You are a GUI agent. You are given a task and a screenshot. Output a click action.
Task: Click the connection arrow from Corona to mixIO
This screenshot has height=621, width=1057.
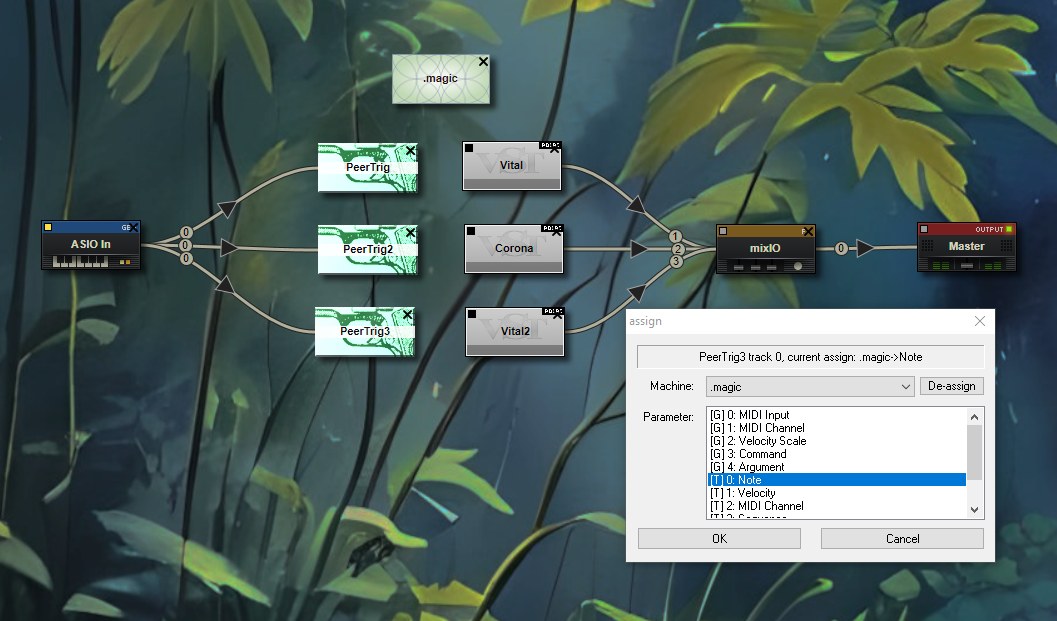click(639, 249)
